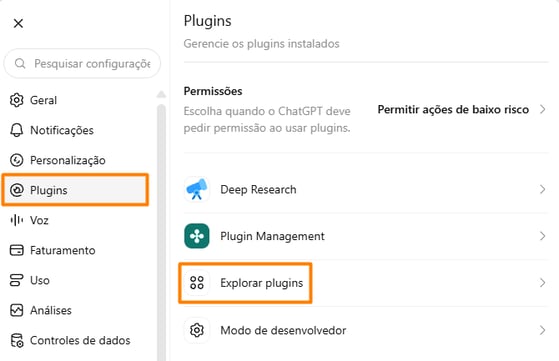
Task: Click the Análises chart icon
Action: point(16,310)
